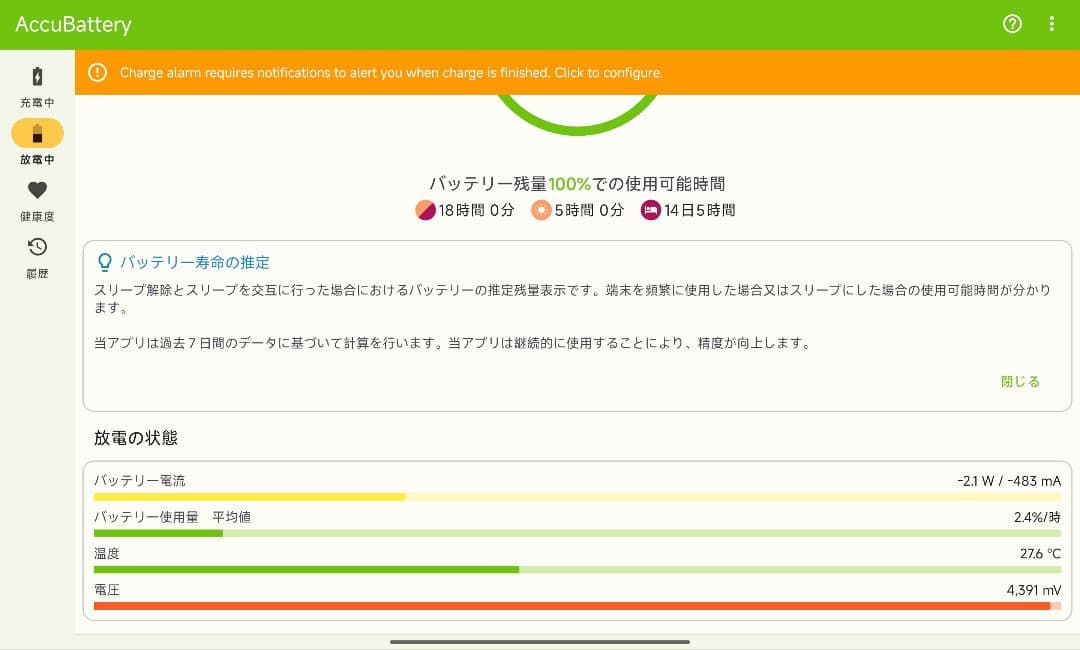
Task: Click the lightbulb icon beside バッテリー寿命の推定
Action: (104, 262)
